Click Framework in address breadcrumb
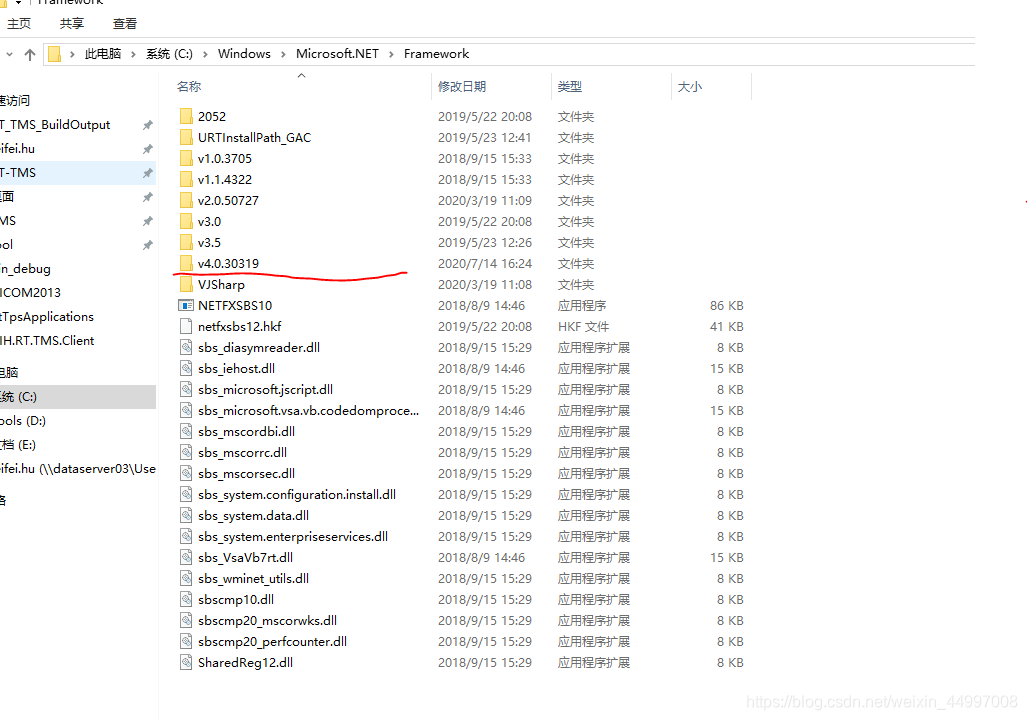This screenshot has width=1027, height=720. pyautogui.click(x=436, y=54)
